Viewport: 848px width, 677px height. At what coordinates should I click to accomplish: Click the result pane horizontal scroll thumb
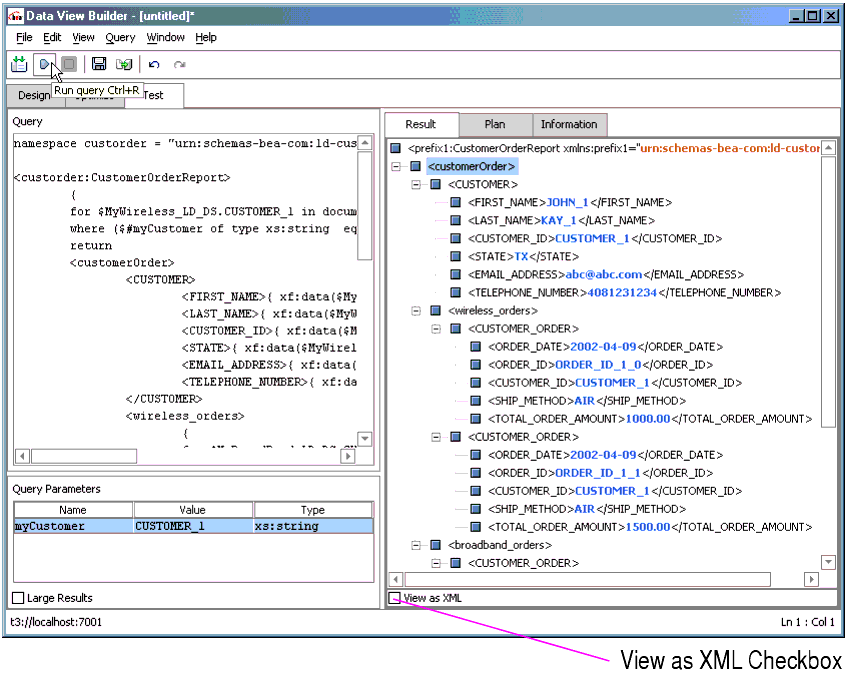tap(588, 580)
